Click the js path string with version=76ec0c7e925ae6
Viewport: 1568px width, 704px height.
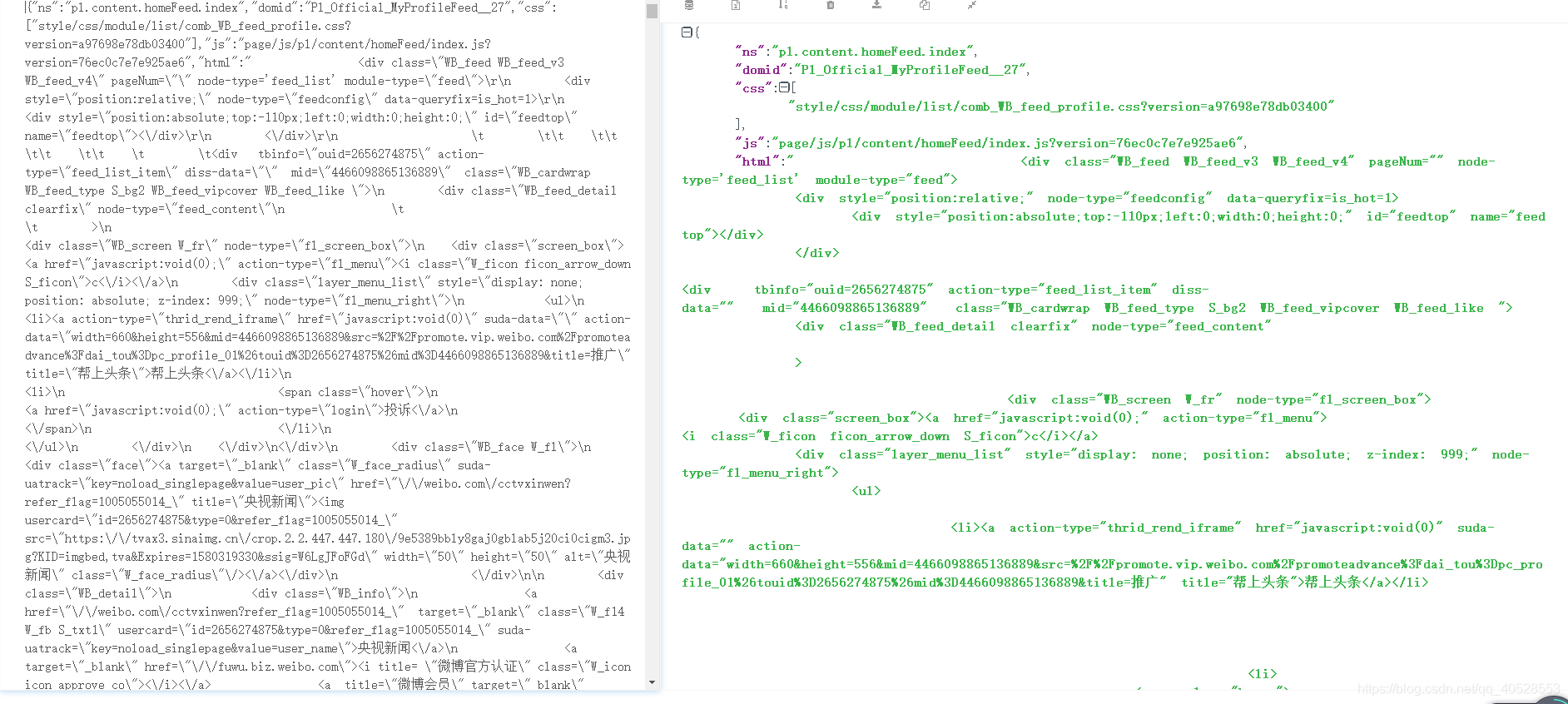pos(1007,143)
